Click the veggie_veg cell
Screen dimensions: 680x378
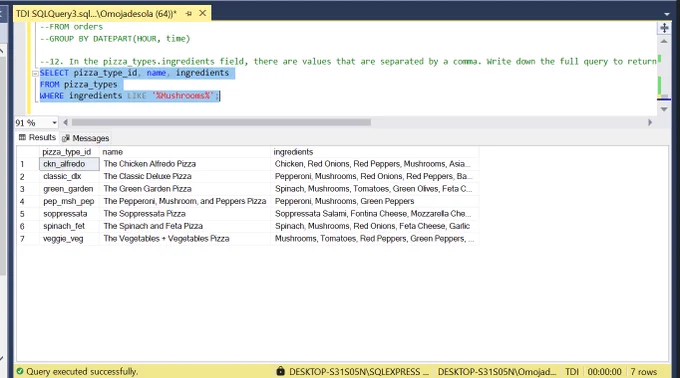69,238
